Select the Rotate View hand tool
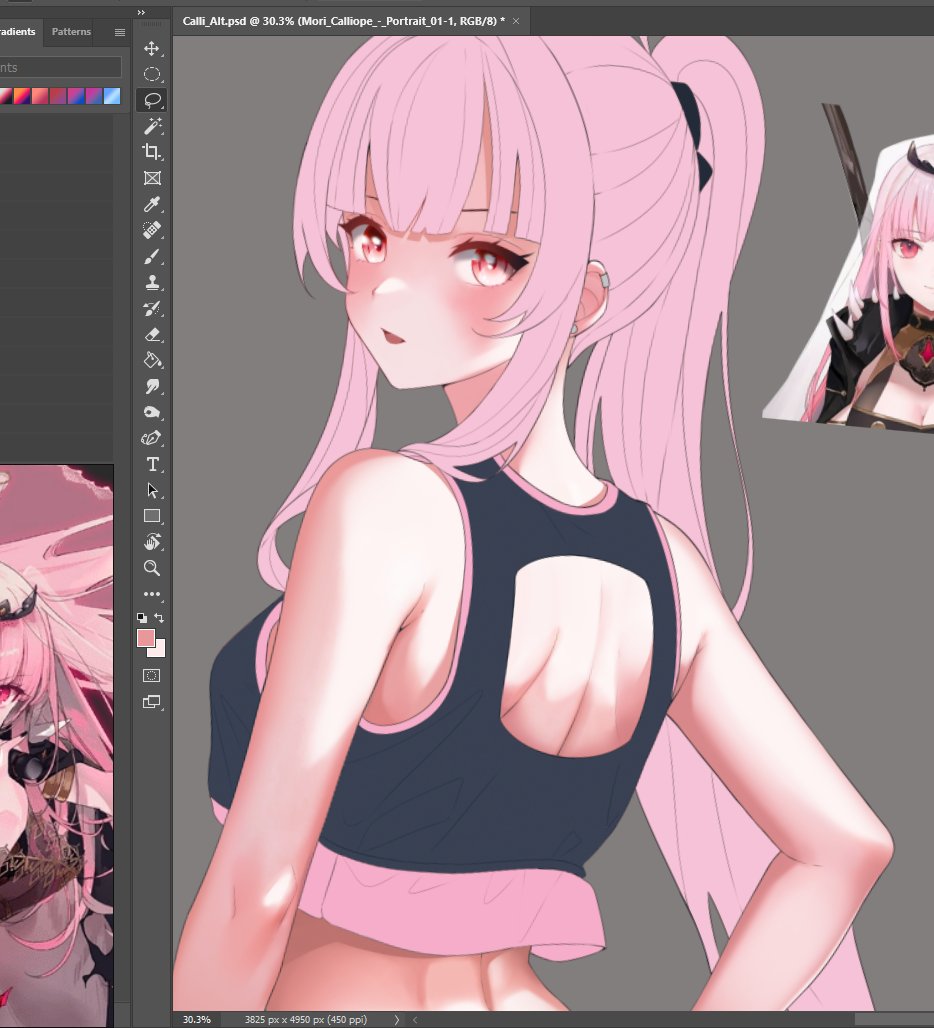Viewport: 934px width, 1028px height. (151, 542)
